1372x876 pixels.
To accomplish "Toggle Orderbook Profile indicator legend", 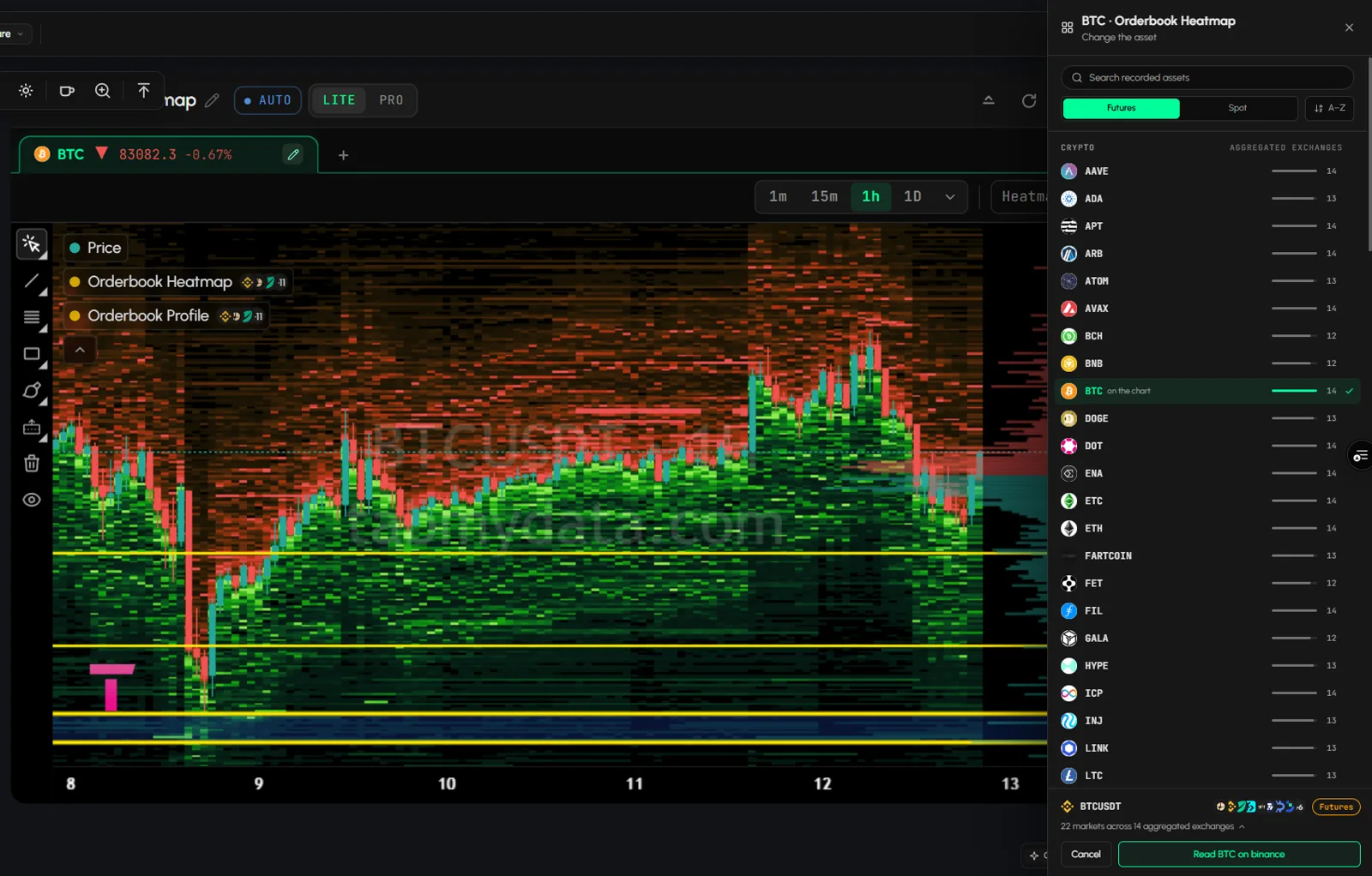I will [x=166, y=315].
